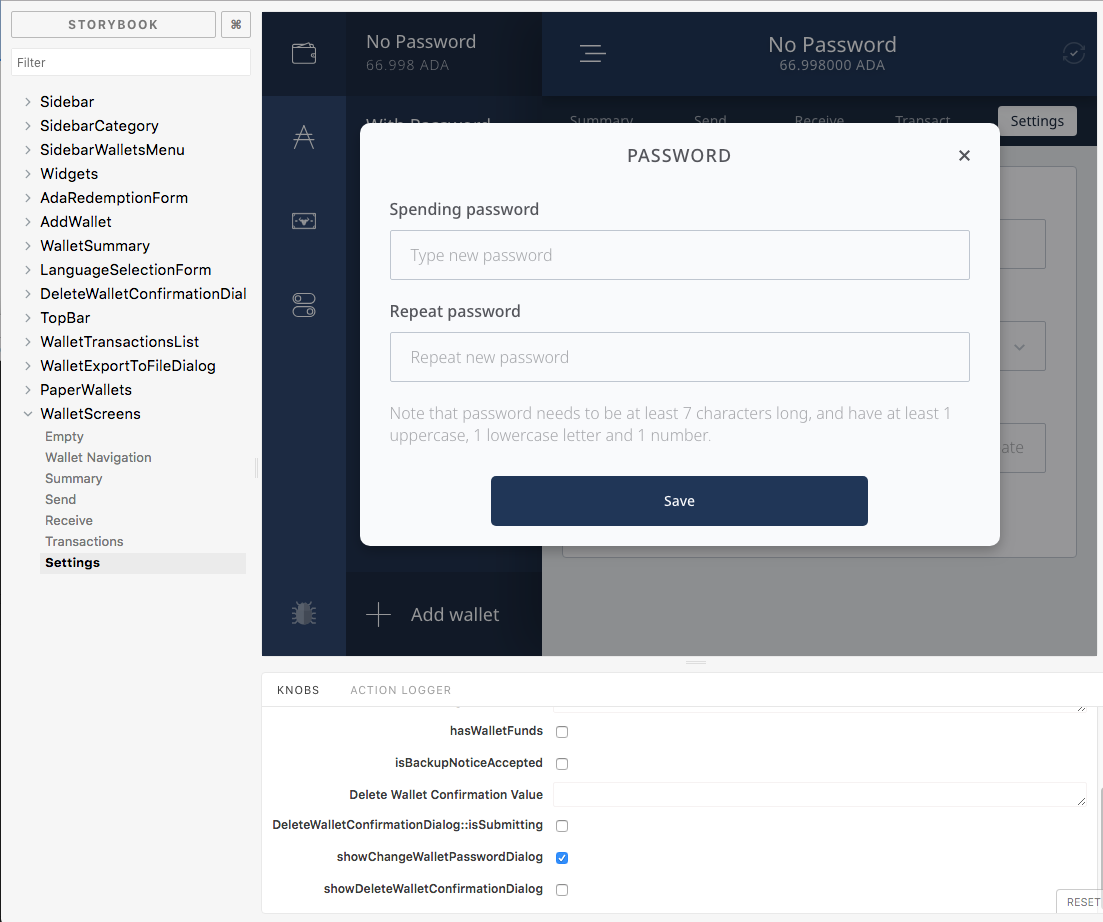Screen dimensions: 1103x922
Task: Select the Knobs tab
Action: (x=298, y=690)
